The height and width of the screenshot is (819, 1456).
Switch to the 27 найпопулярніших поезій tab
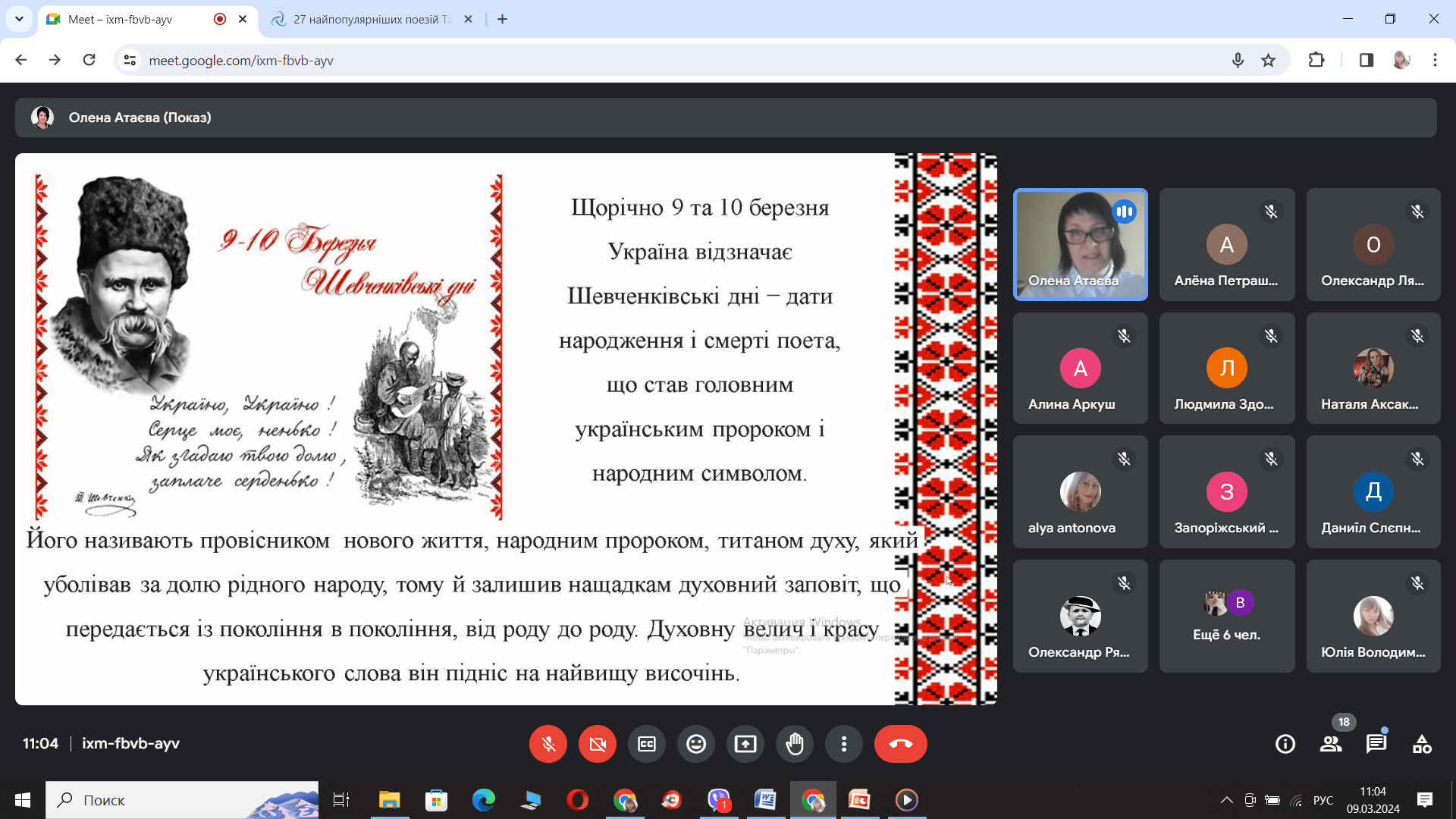pos(372,19)
